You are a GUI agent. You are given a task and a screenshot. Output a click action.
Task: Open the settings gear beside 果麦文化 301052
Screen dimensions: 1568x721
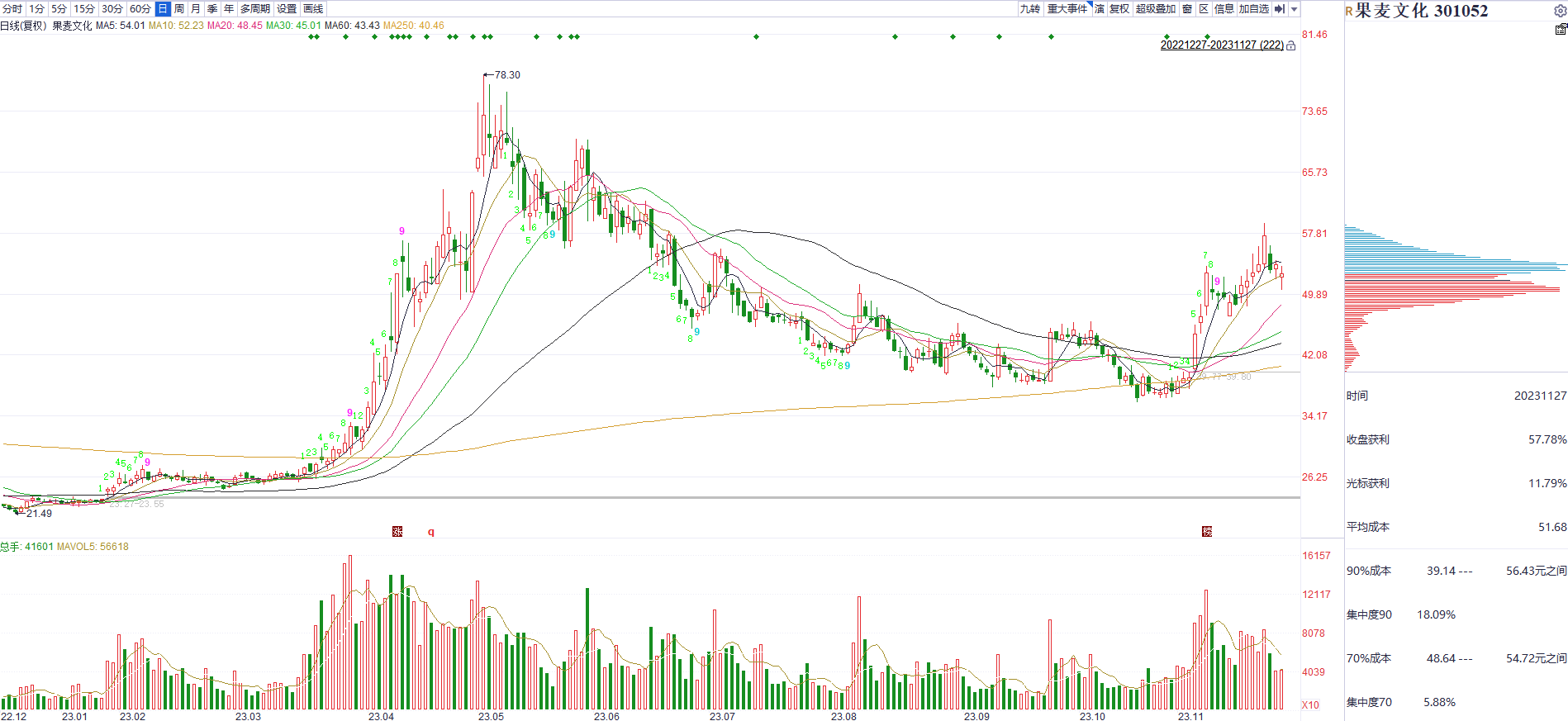pos(1560,11)
